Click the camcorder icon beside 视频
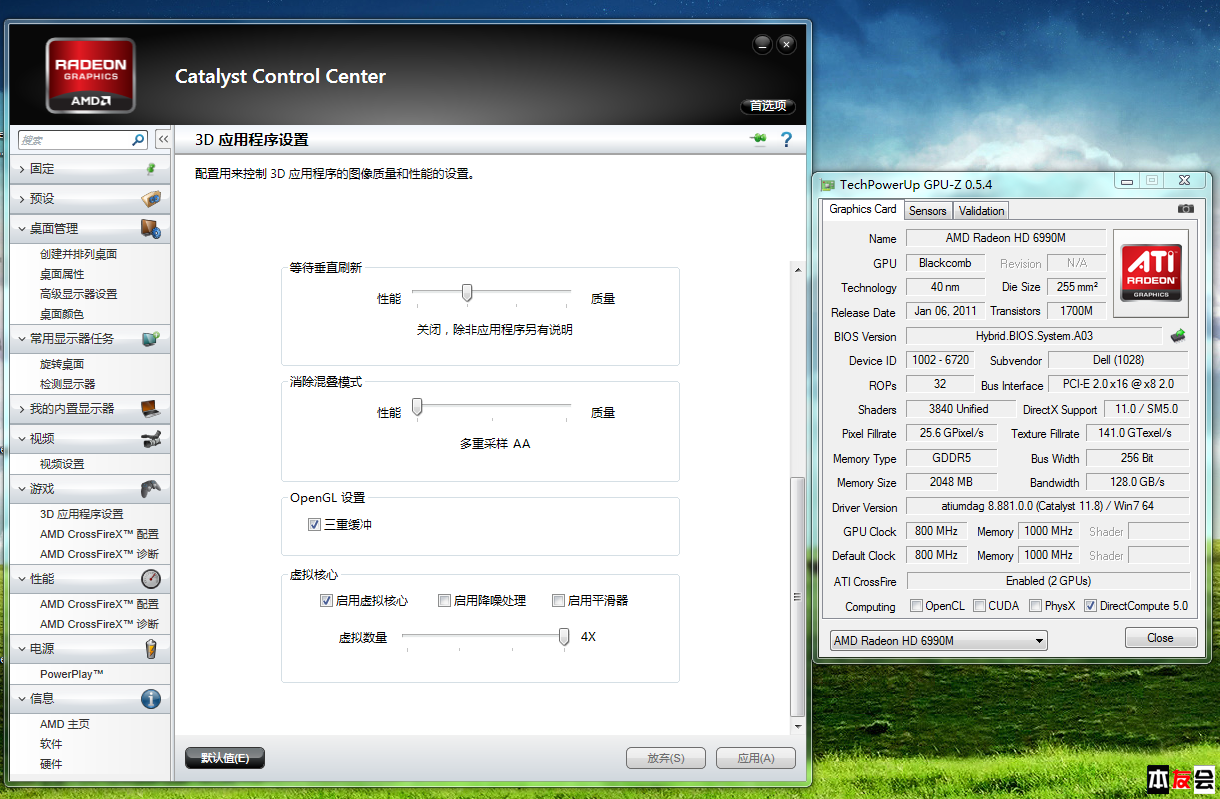 pos(151,439)
